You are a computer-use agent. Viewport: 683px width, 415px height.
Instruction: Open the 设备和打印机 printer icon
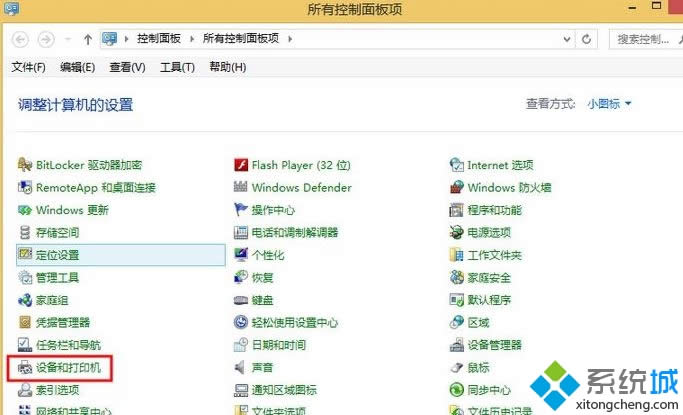point(25,368)
